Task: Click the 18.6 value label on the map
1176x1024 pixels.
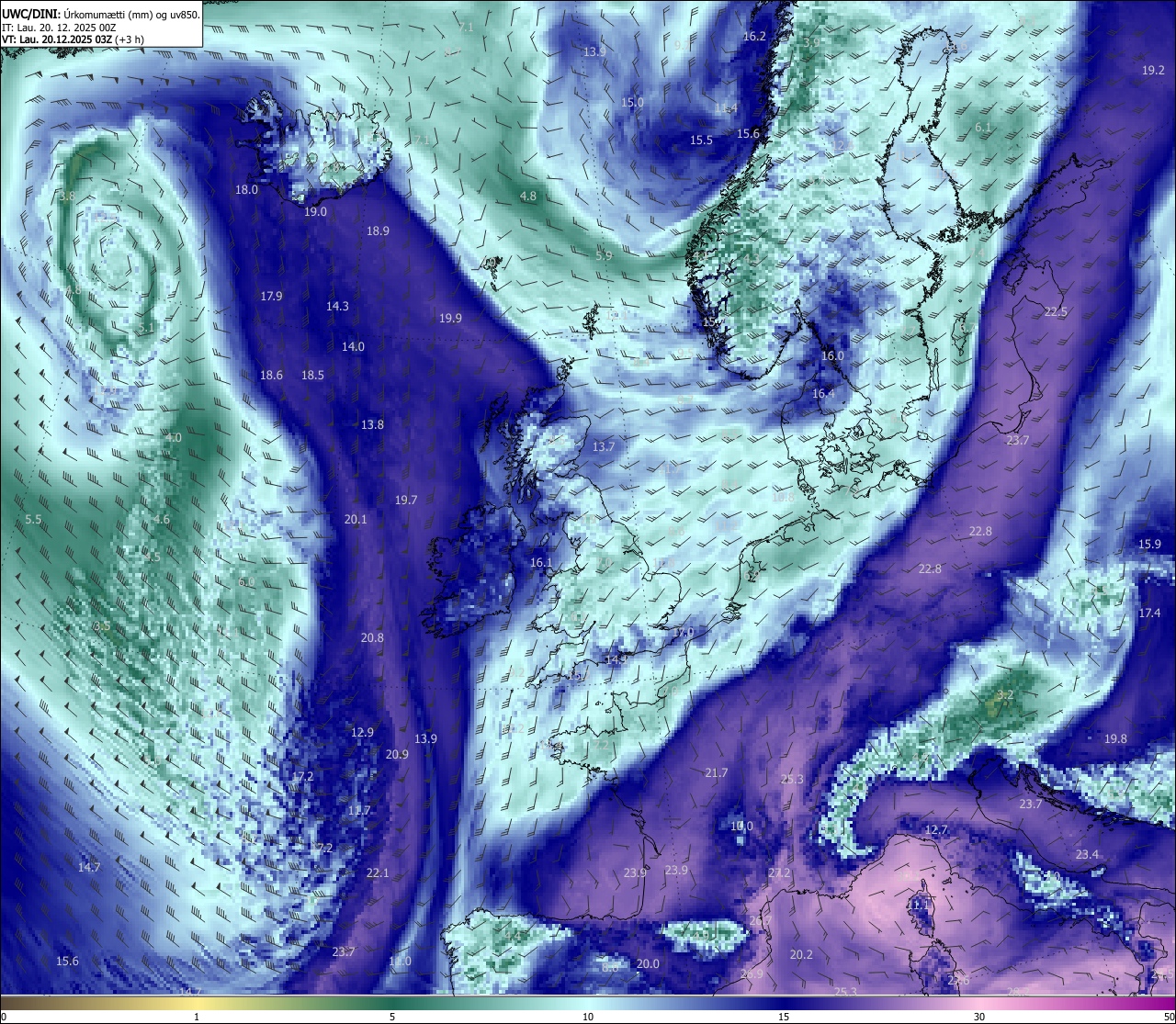Action: point(271,376)
